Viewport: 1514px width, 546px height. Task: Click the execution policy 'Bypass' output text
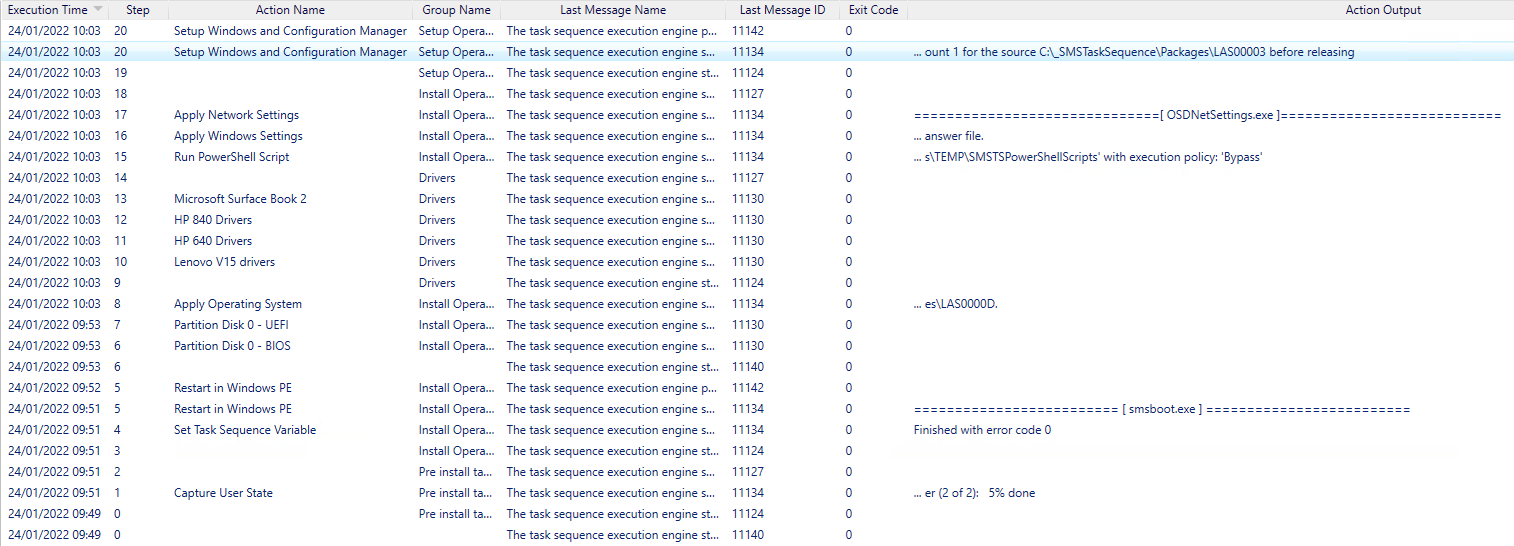point(1088,157)
